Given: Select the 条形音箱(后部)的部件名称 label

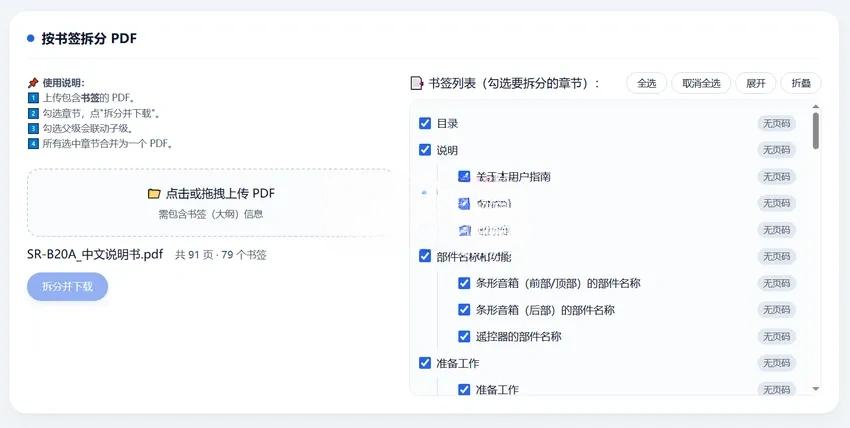Looking at the screenshot, I should point(545,310).
